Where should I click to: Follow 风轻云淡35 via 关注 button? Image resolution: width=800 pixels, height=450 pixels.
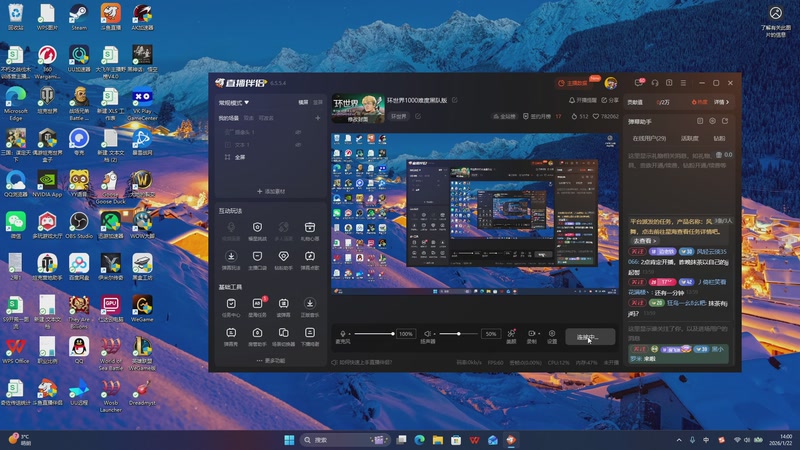(637, 252)
